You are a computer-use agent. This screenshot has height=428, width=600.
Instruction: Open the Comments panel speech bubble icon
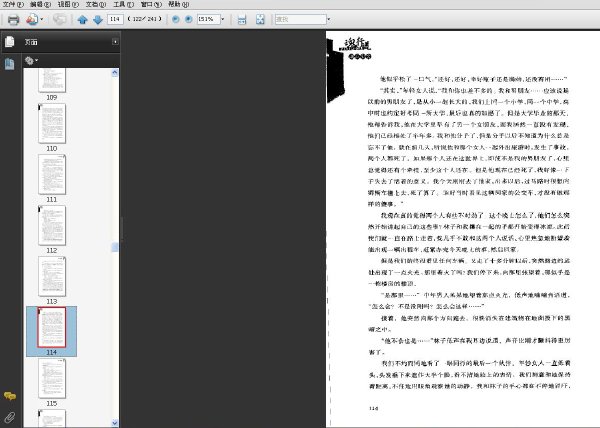click(x=10, y=396)
